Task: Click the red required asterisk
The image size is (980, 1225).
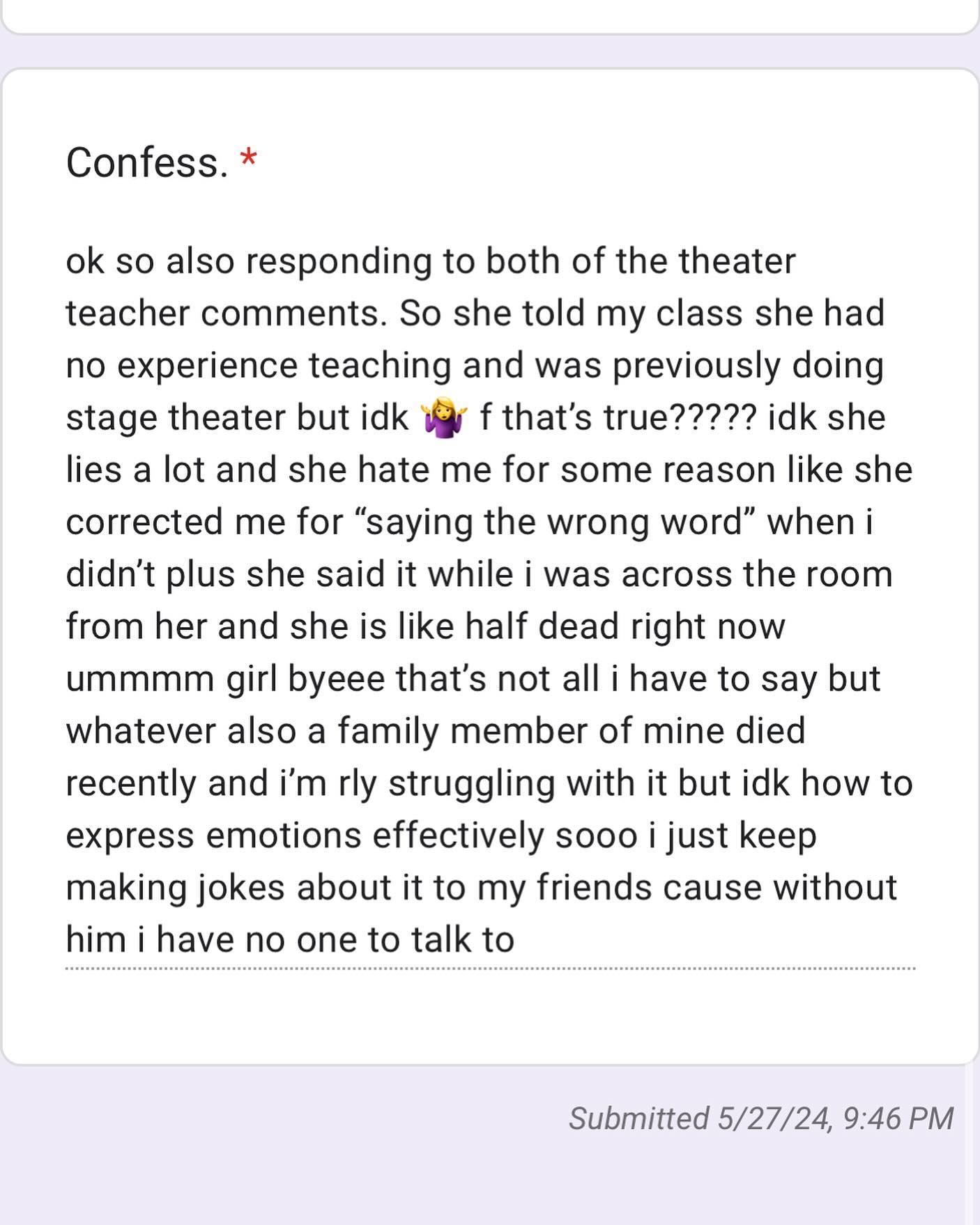Action: click(x=248, y=161)
